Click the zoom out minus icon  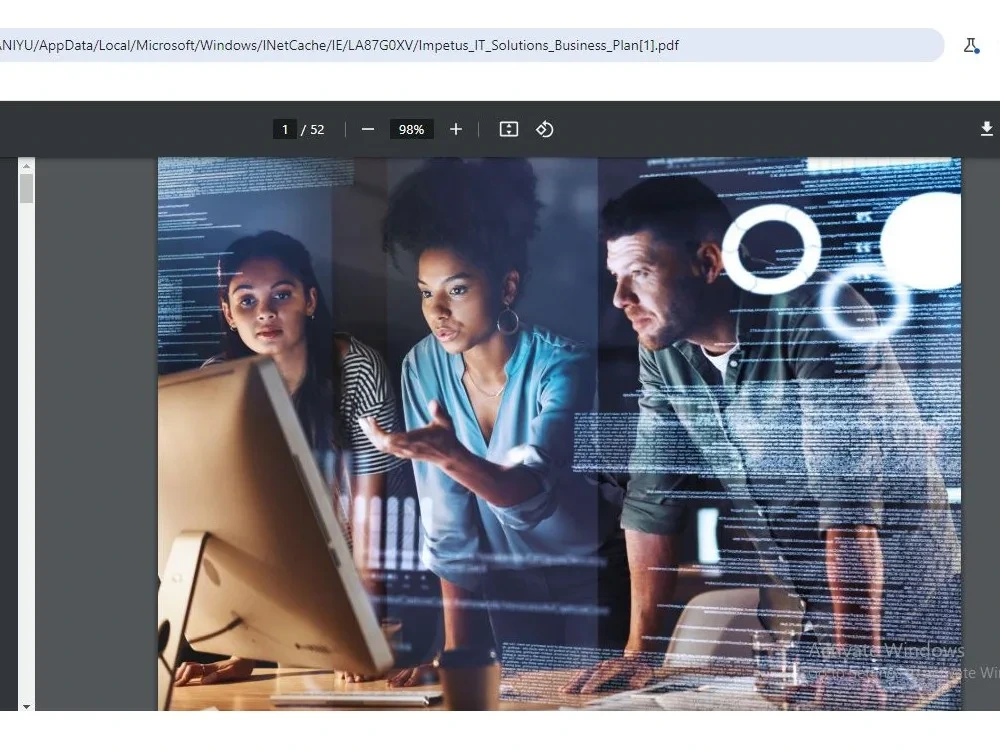point(367,129)
